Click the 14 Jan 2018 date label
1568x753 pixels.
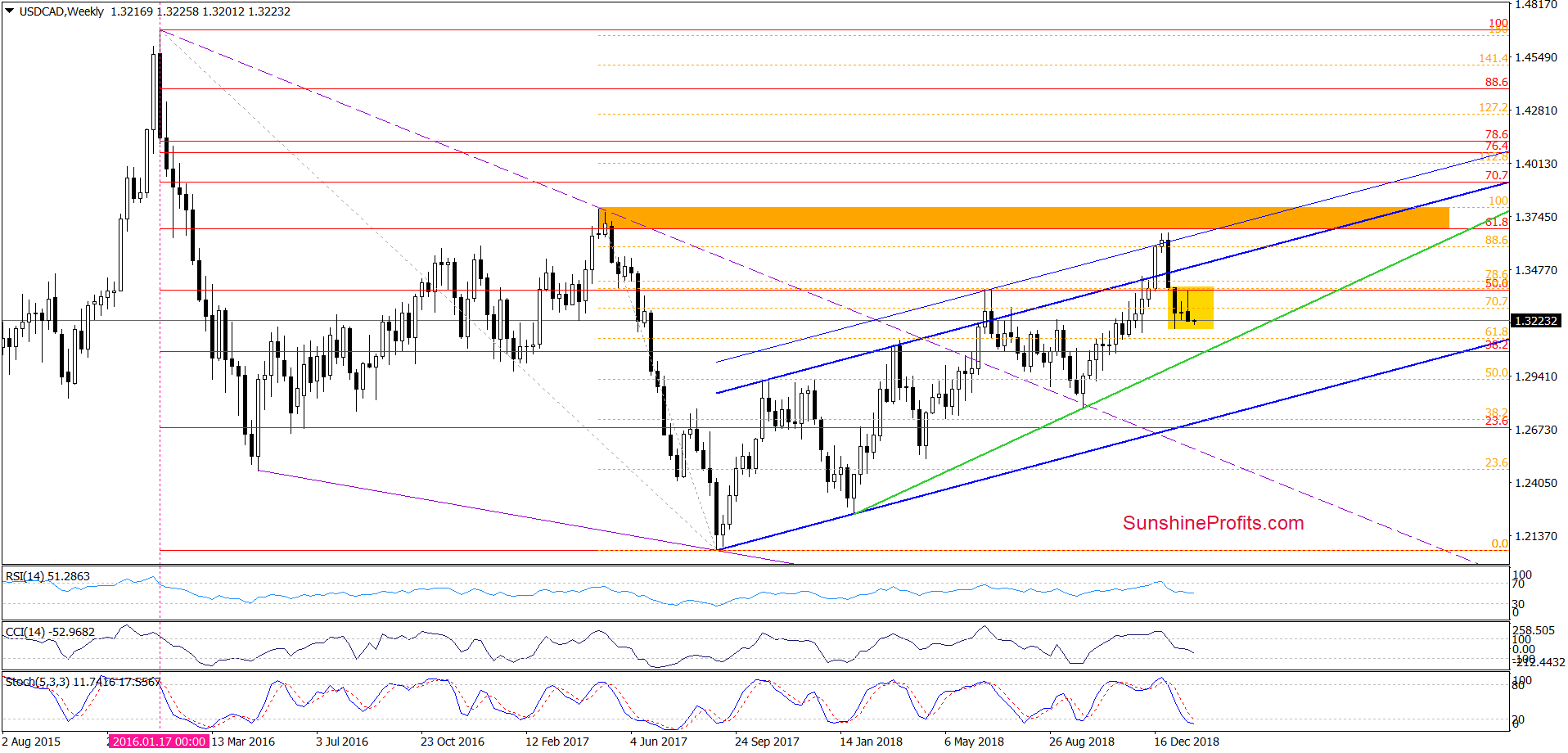pos(871,742)
